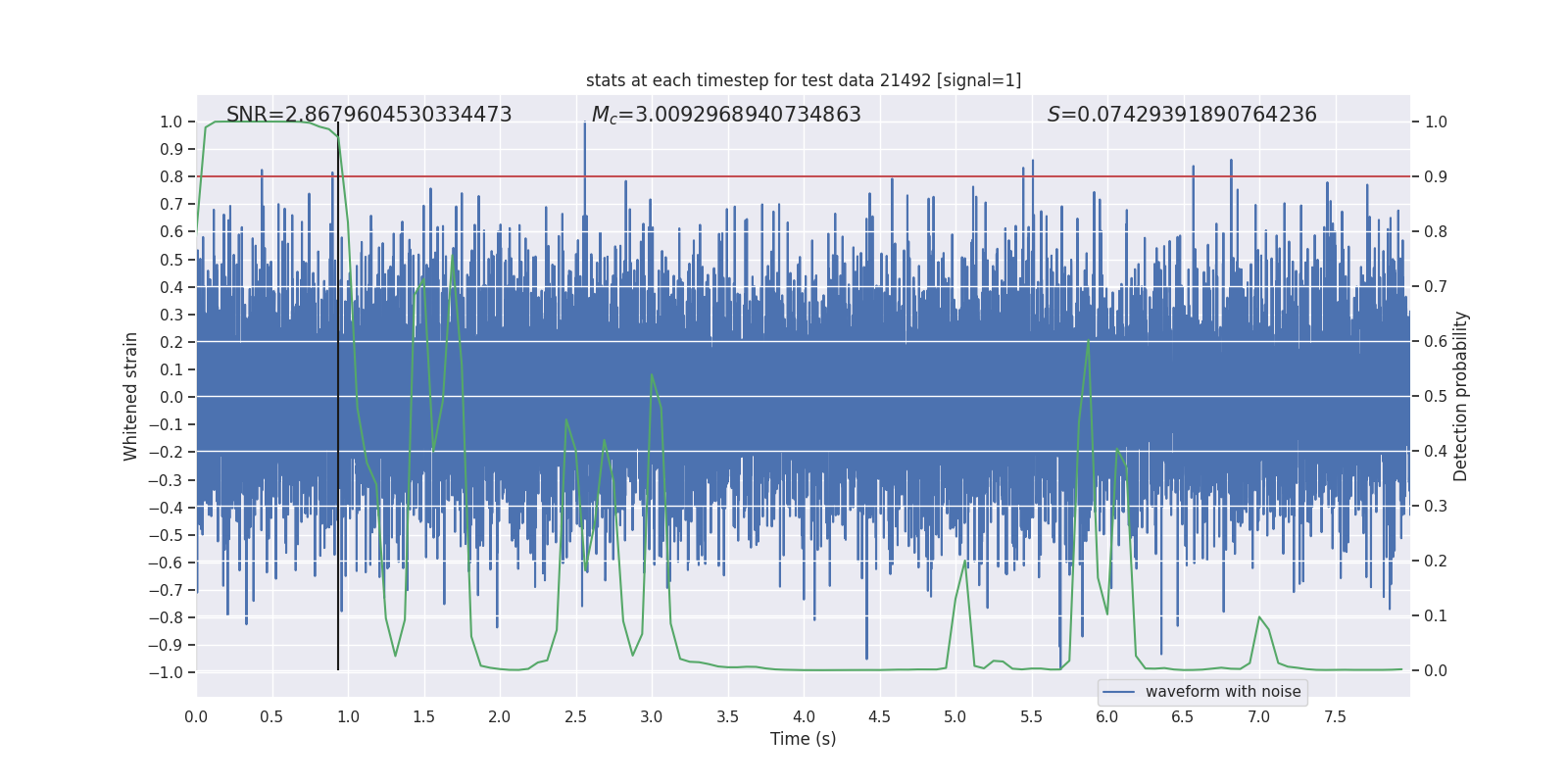Click the 0.4 tick on the Whitened strain axis
Screen dimensions: 1568x784
(x=171, y=287)
